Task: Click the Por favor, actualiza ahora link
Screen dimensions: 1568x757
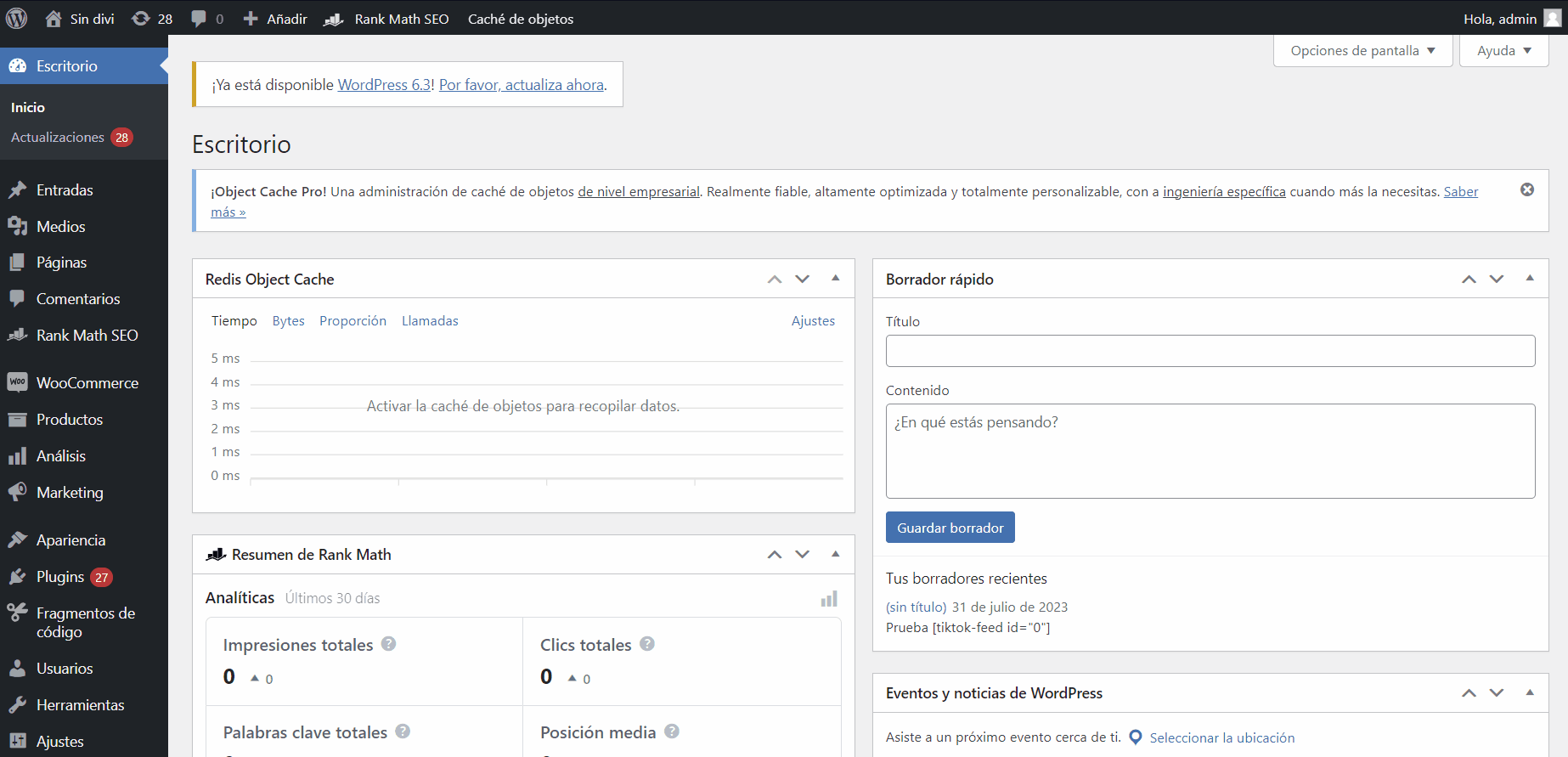Action: point(521,85)
